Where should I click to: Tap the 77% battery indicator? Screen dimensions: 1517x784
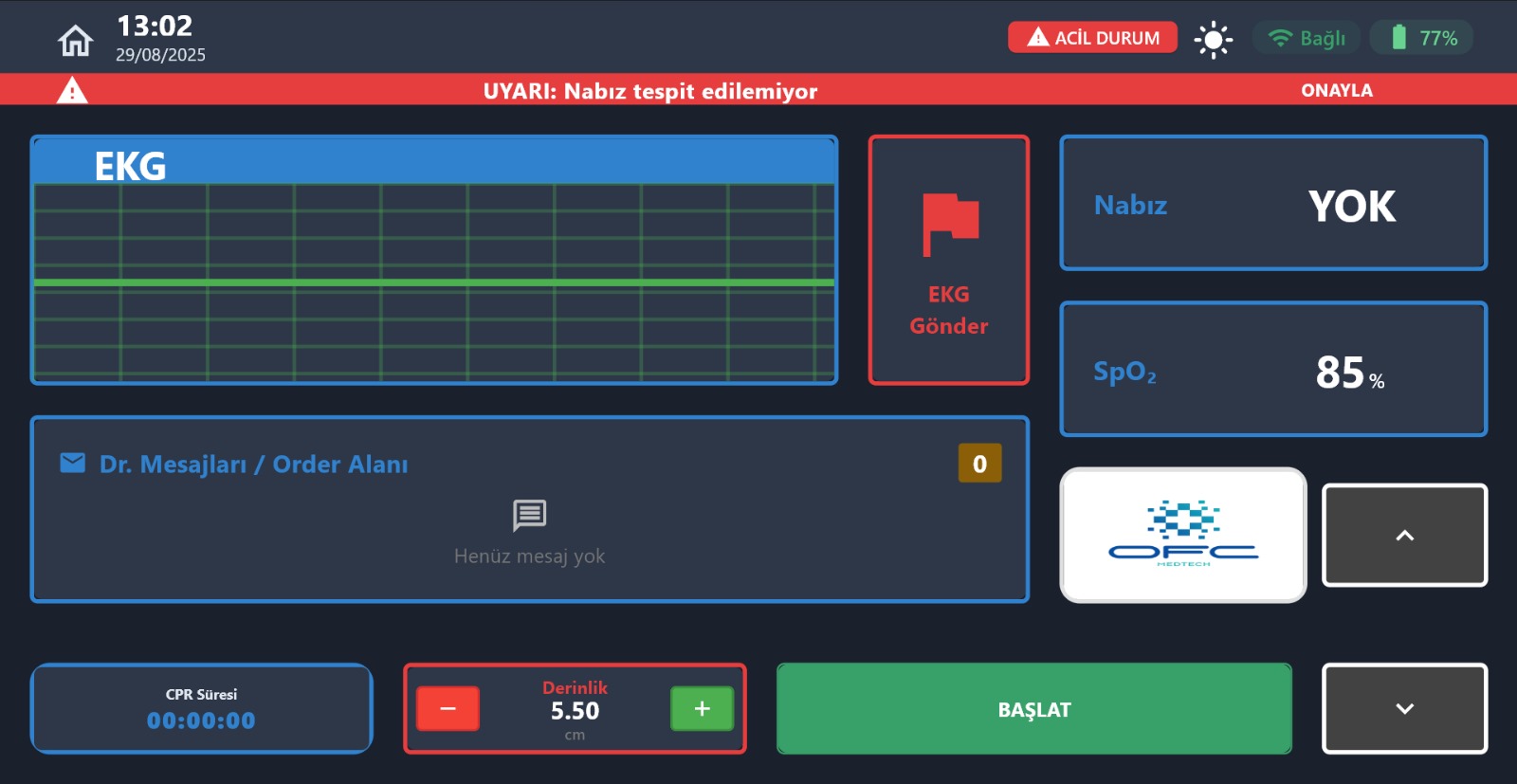click(1421, 38)
